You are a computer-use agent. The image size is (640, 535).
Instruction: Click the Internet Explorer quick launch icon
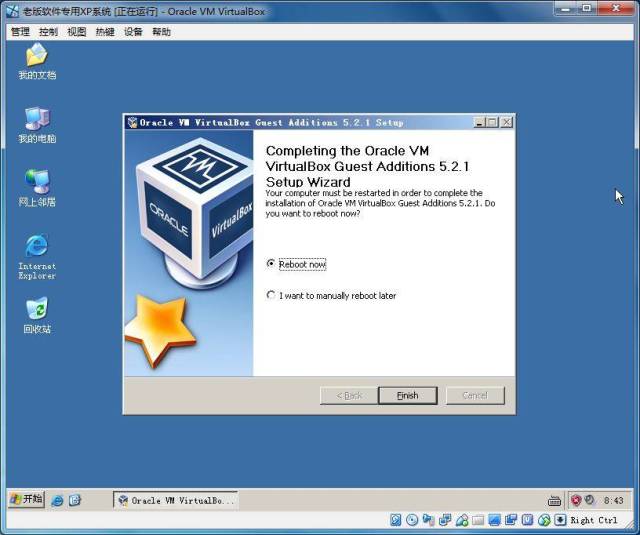57,500
